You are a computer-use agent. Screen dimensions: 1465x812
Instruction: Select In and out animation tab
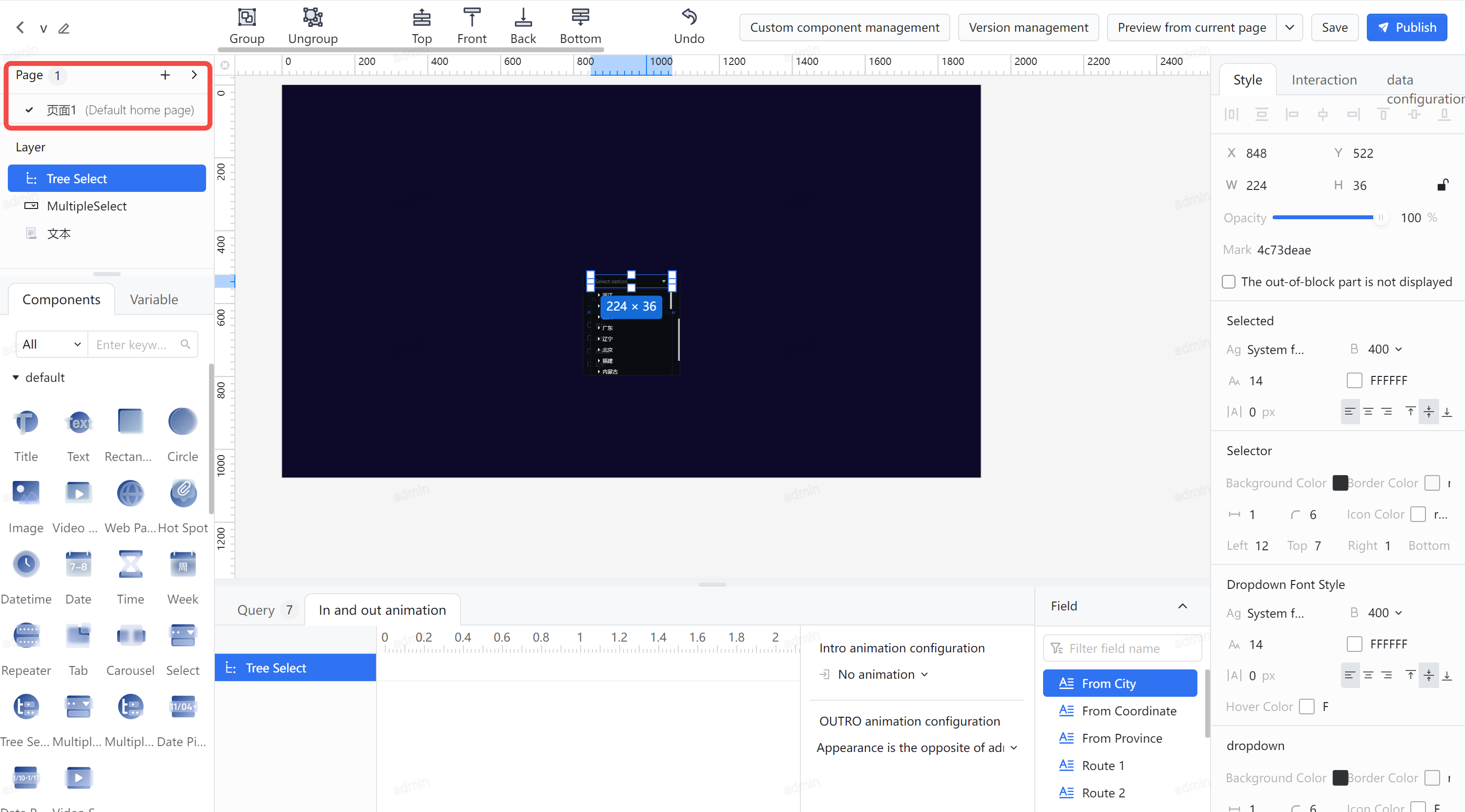pyautogui.click(x=382, y=609)
